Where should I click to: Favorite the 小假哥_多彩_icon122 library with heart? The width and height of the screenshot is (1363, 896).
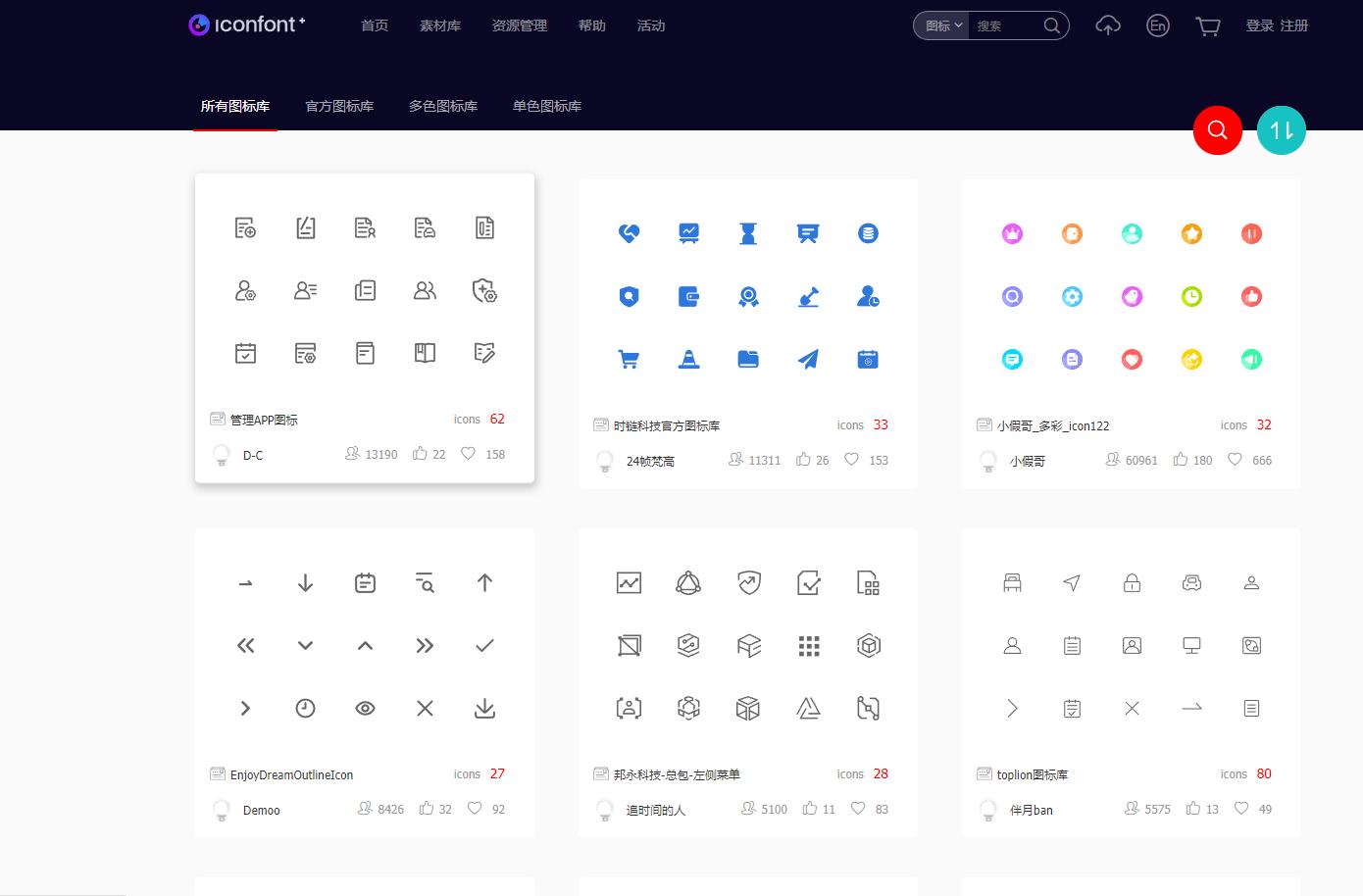click(1236, 460)
